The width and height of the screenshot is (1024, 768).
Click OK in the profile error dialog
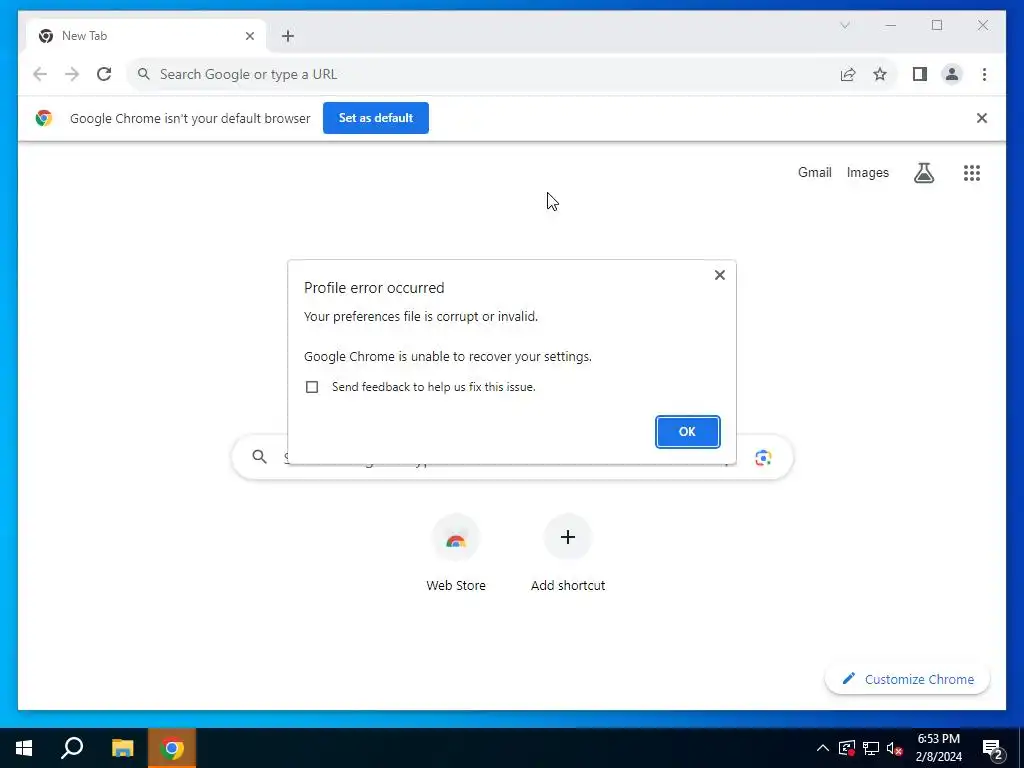click(687, 432)
